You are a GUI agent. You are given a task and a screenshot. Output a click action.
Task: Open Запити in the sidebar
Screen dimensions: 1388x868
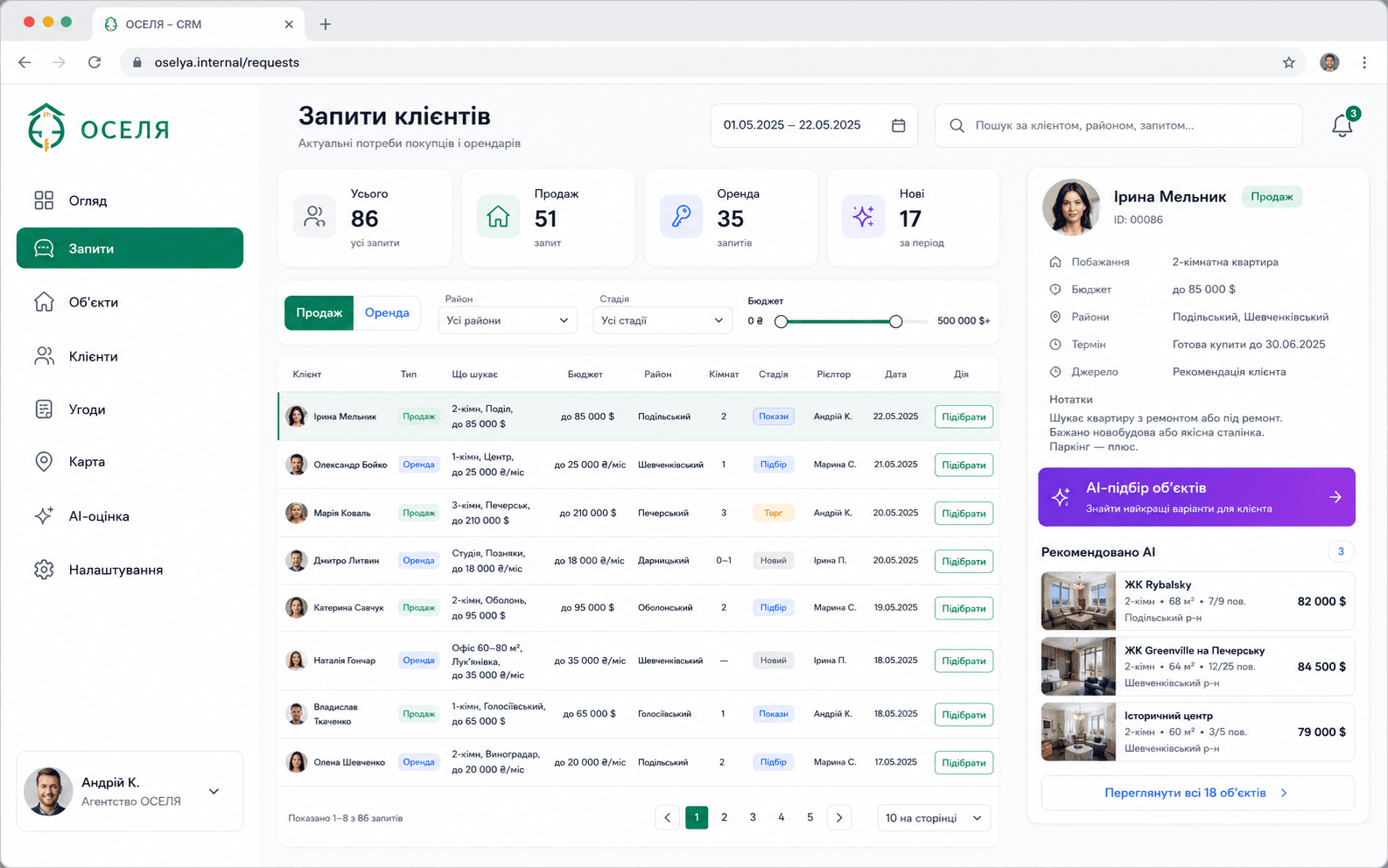(x=130, y=248)
